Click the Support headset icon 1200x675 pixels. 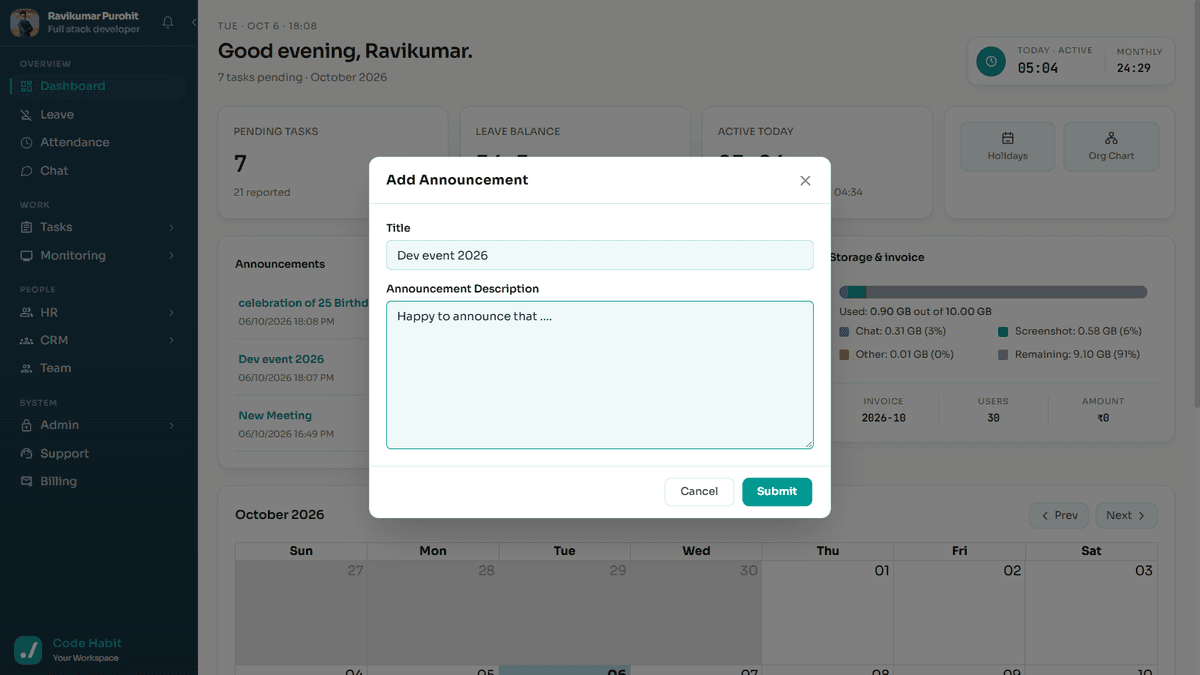coord(27,454)
